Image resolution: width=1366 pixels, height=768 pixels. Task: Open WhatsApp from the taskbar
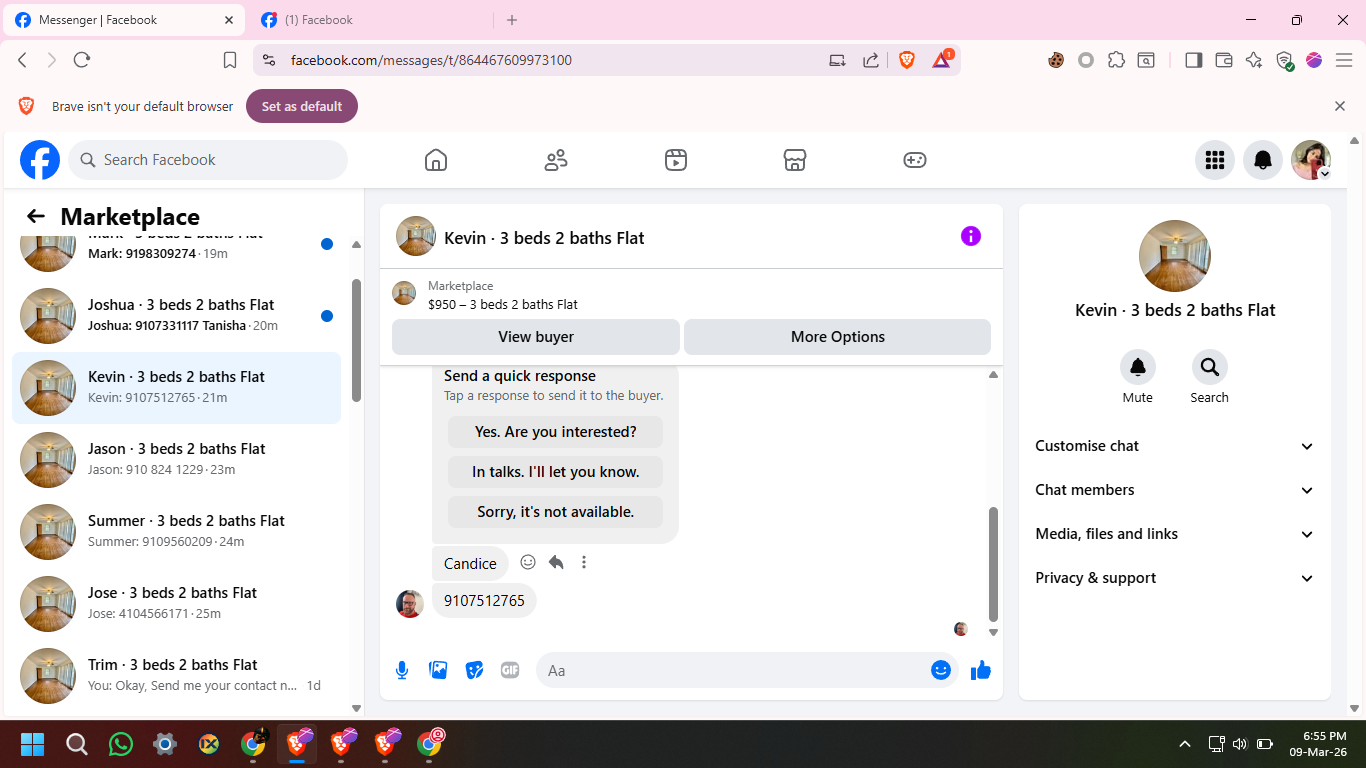[x=121, y=744]
